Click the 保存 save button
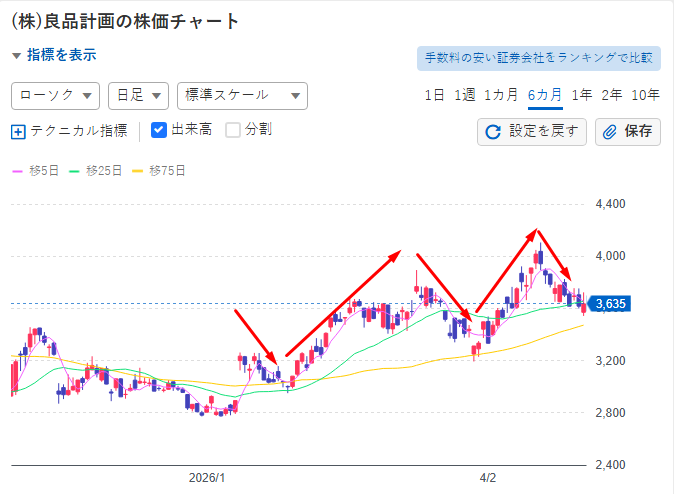Viewport: 674px width, 494px height. [x=628, y=132]
